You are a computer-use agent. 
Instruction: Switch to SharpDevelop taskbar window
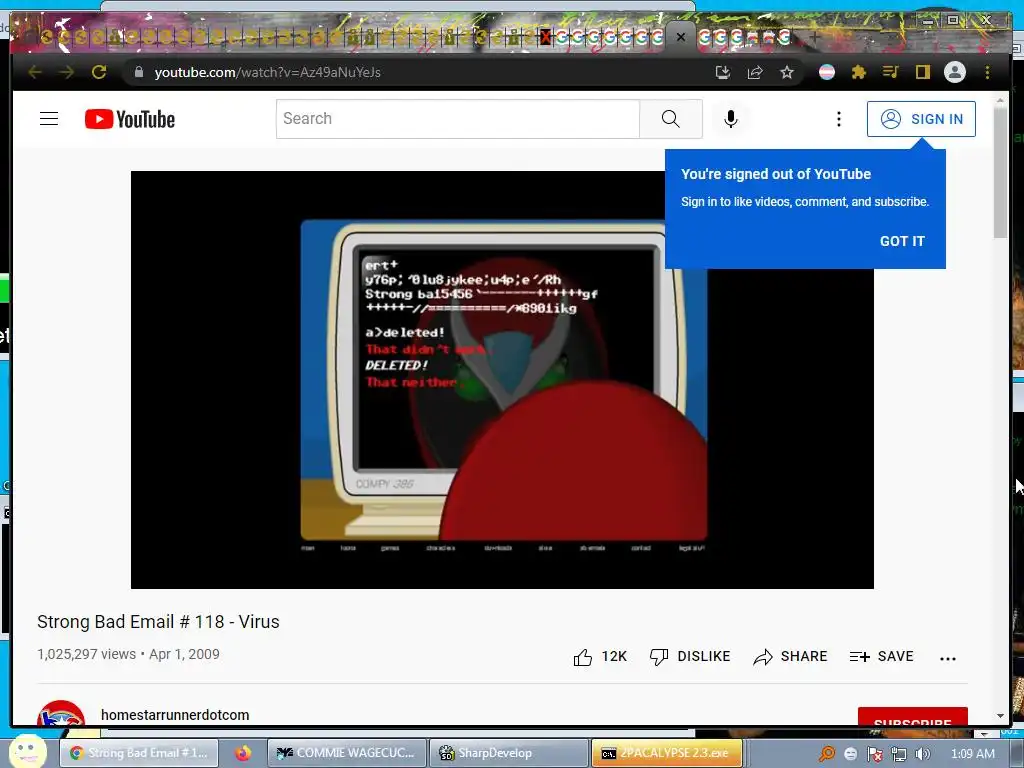(509, 753)
